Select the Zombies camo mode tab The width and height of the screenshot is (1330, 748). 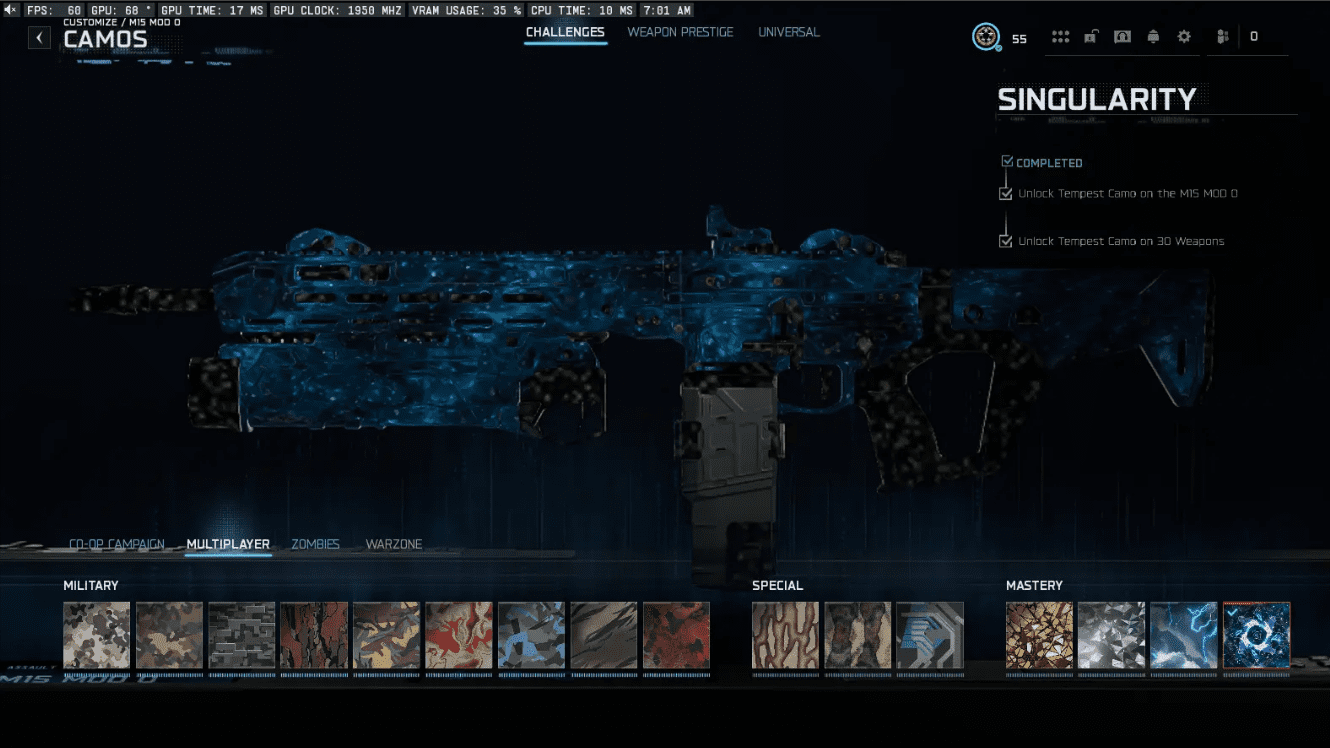[x=315, y=544]
